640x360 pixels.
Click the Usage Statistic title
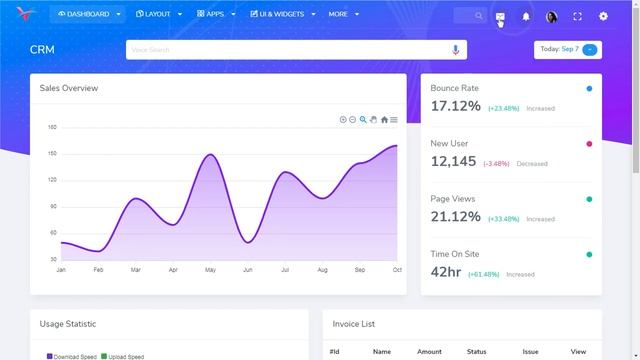coord(68,324)
